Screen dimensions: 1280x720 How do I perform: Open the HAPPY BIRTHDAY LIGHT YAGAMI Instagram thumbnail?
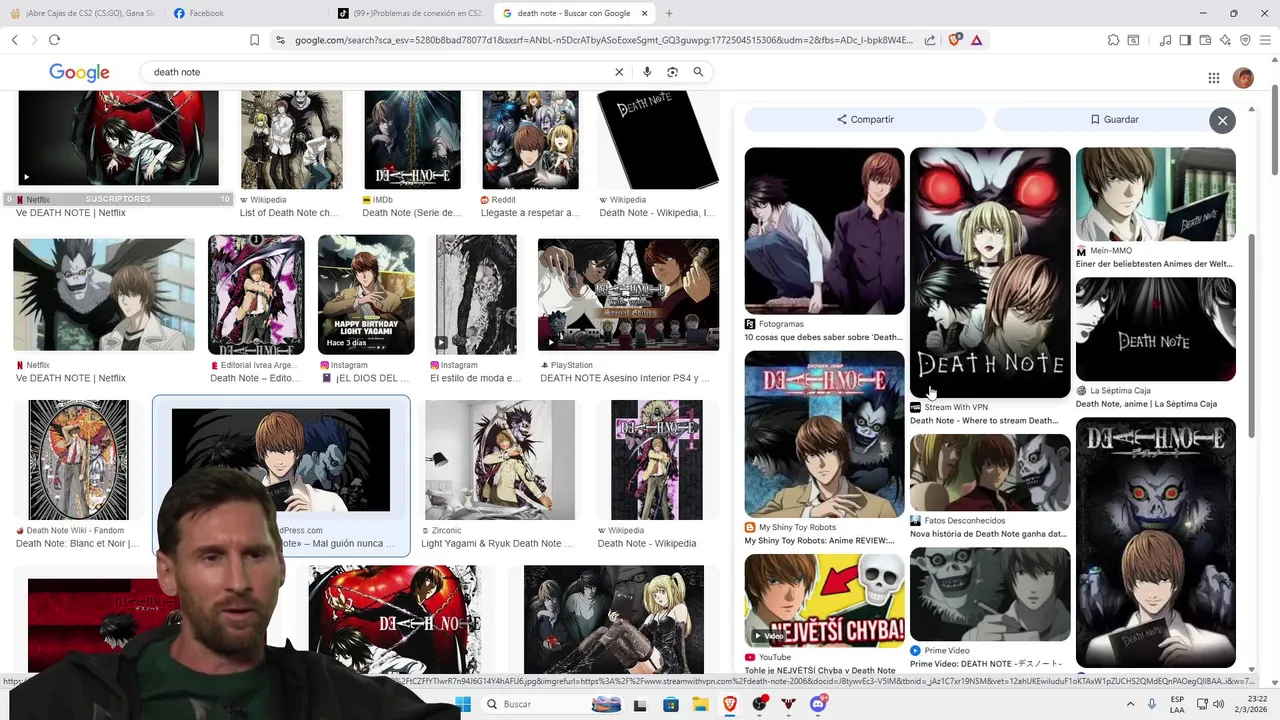pyautogui.click(x=366, y=294)
